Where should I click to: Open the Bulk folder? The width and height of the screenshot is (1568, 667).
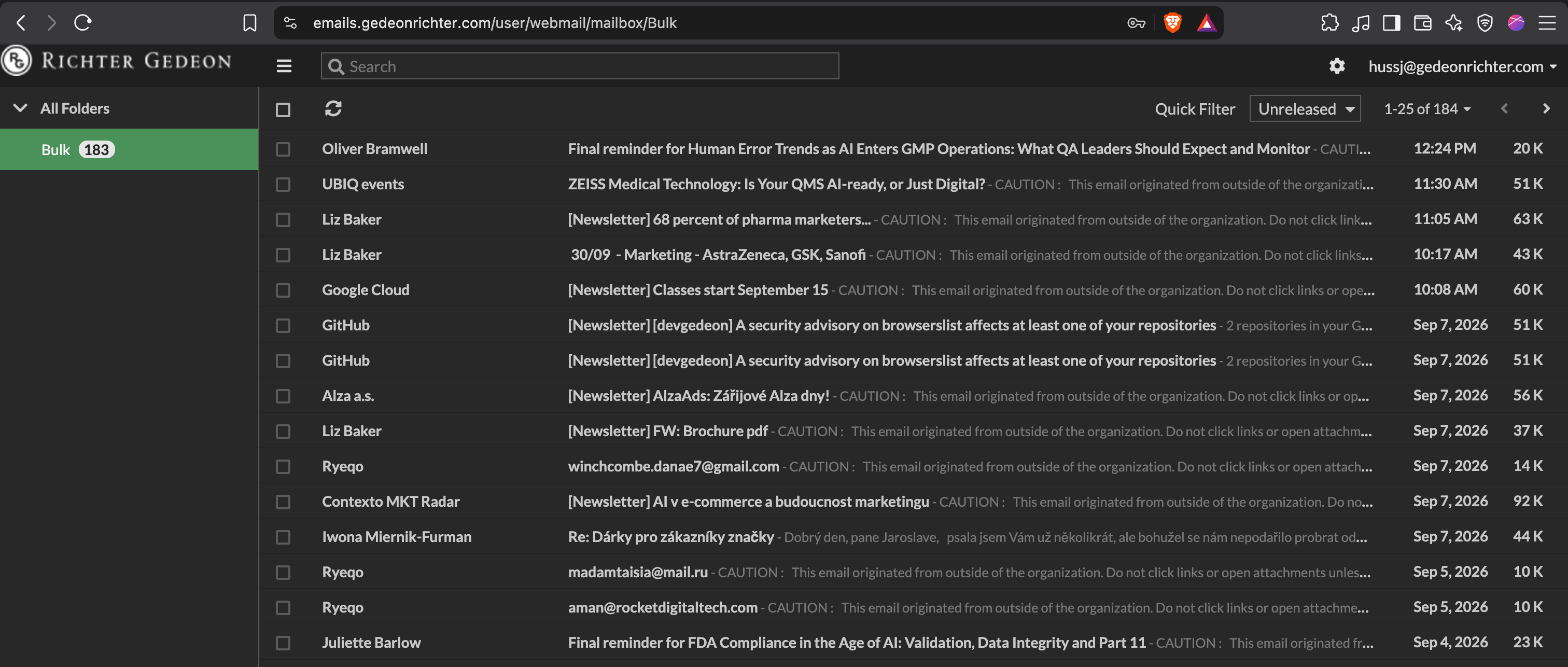pyautogui.click(x=129, y=149)
